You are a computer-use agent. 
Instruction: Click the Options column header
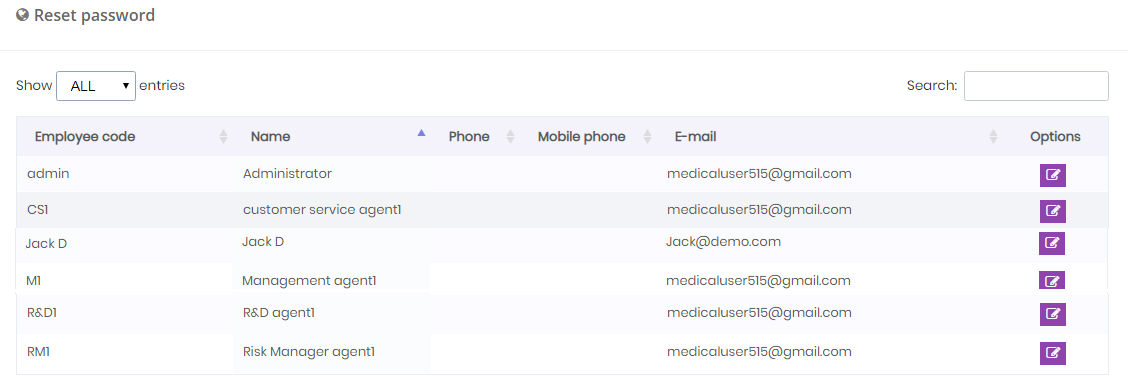[x=1055, y=137]
